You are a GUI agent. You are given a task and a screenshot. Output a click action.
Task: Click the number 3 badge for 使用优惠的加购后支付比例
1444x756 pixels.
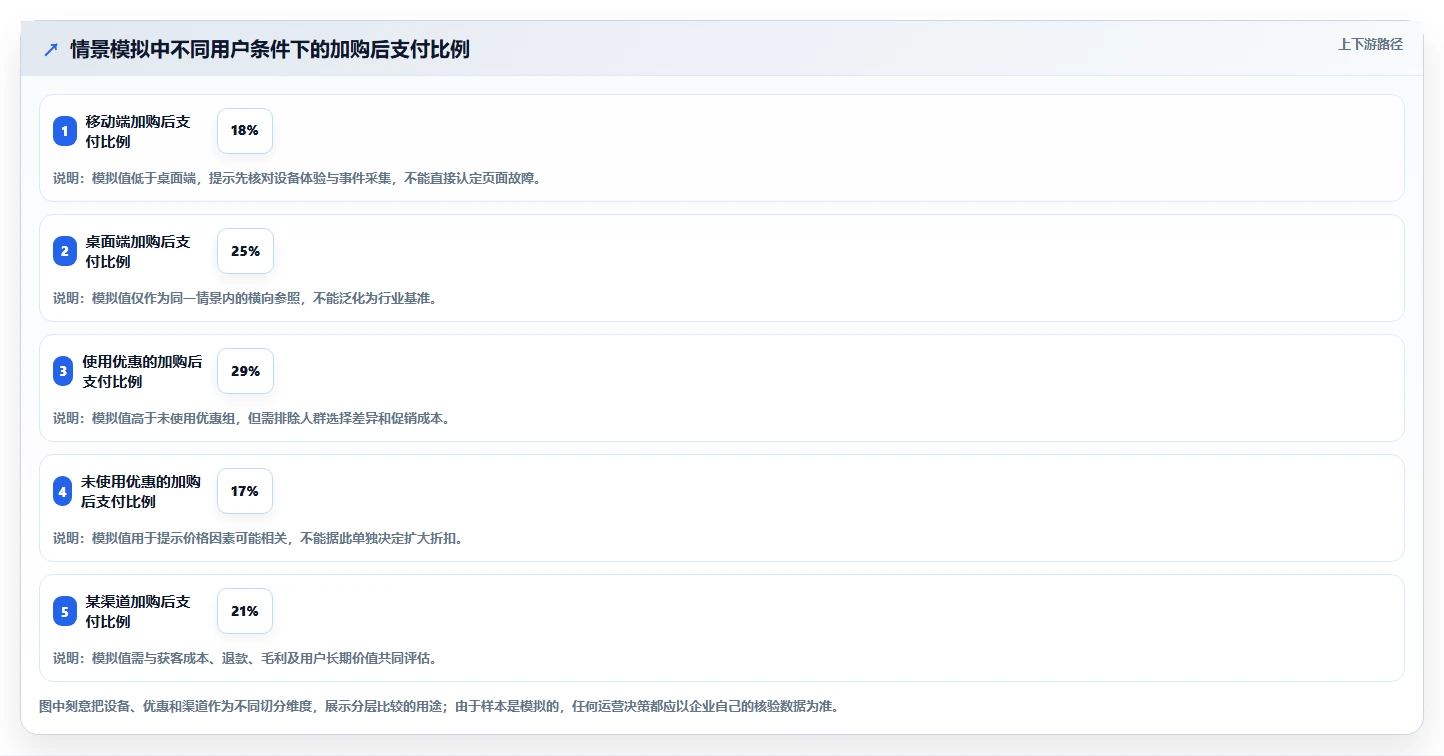point(63,371)
